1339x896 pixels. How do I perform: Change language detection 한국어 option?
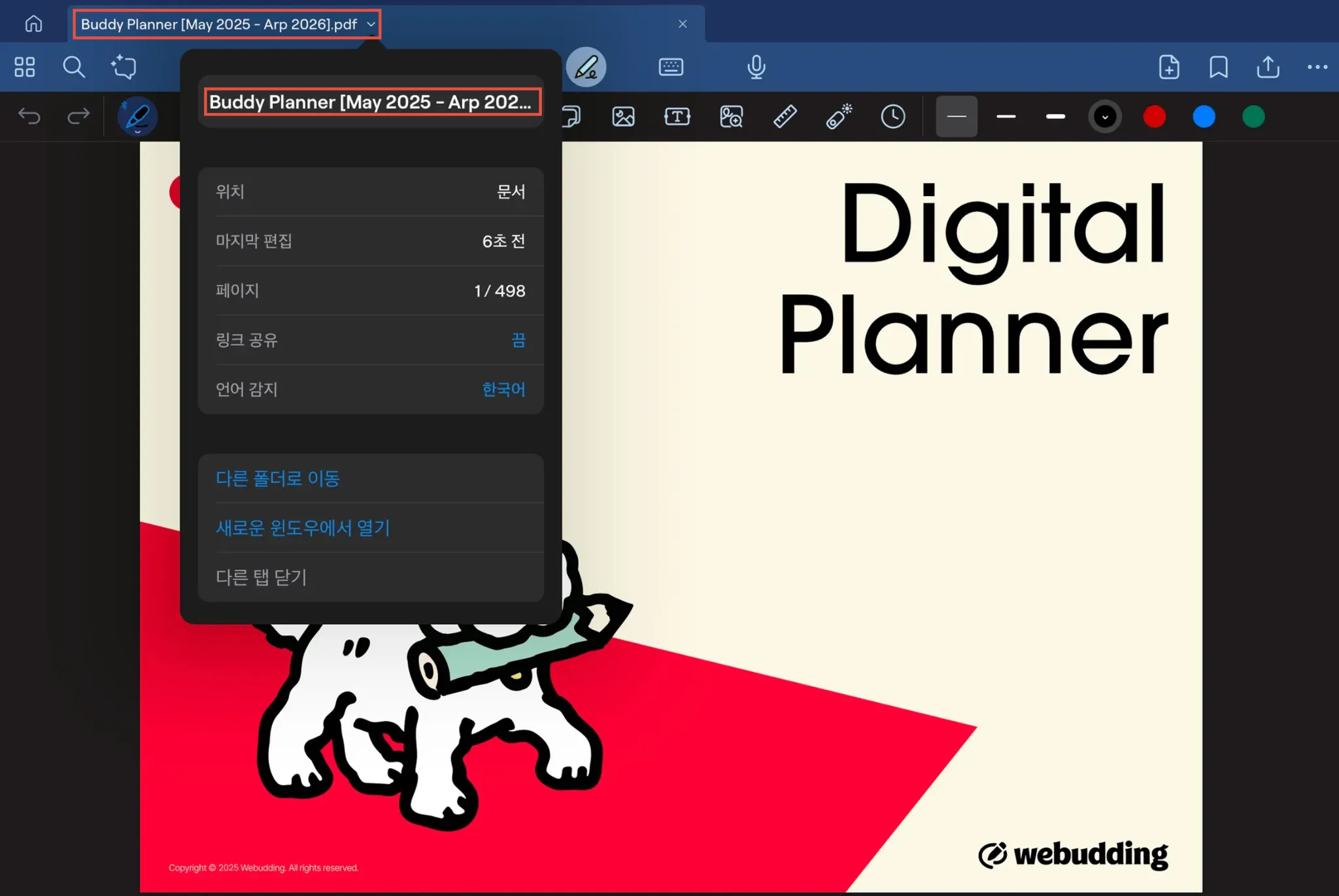[503, 390]
